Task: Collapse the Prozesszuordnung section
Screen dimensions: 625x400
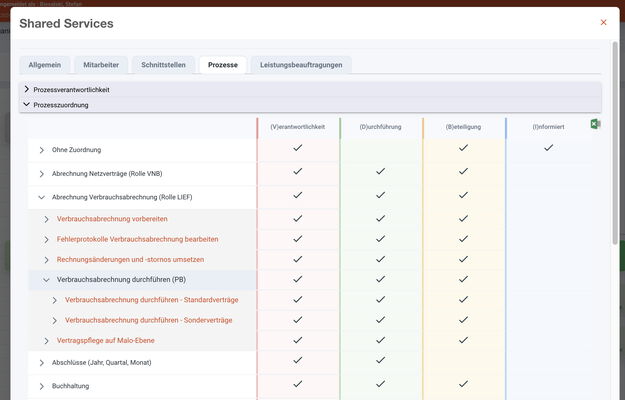Action: 310,105
